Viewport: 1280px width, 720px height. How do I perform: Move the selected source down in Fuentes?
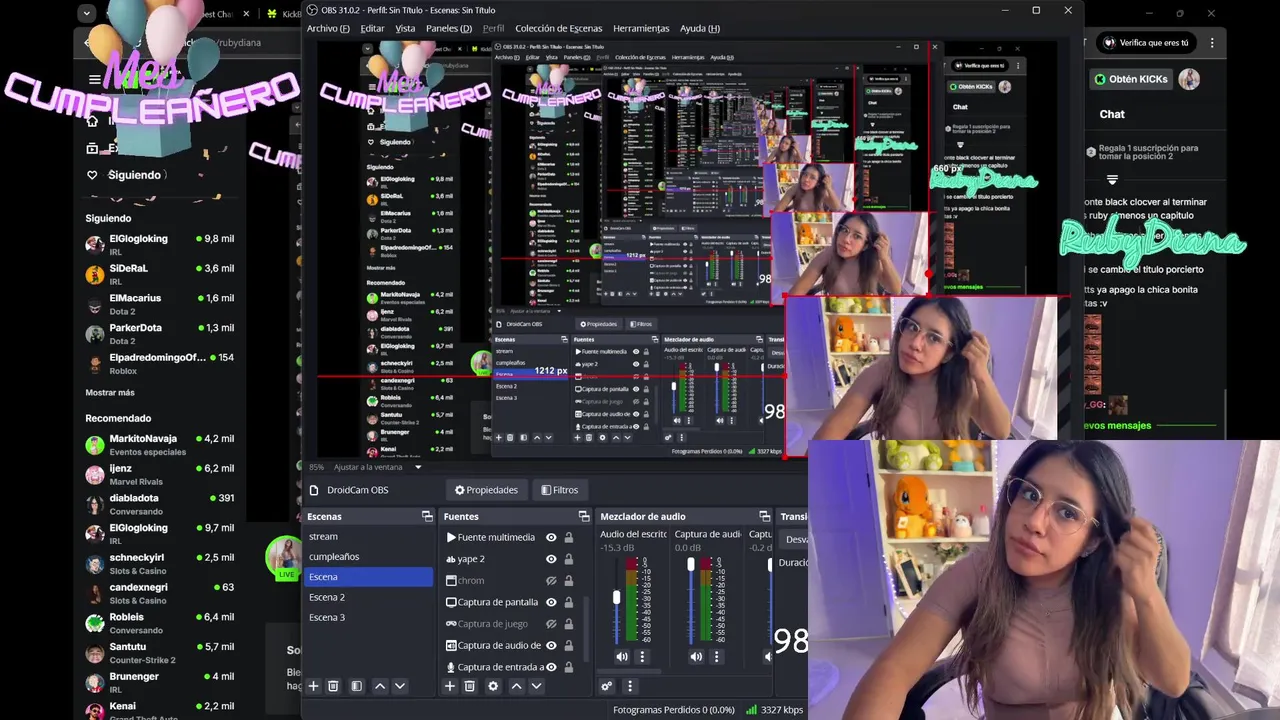(536, 686)
